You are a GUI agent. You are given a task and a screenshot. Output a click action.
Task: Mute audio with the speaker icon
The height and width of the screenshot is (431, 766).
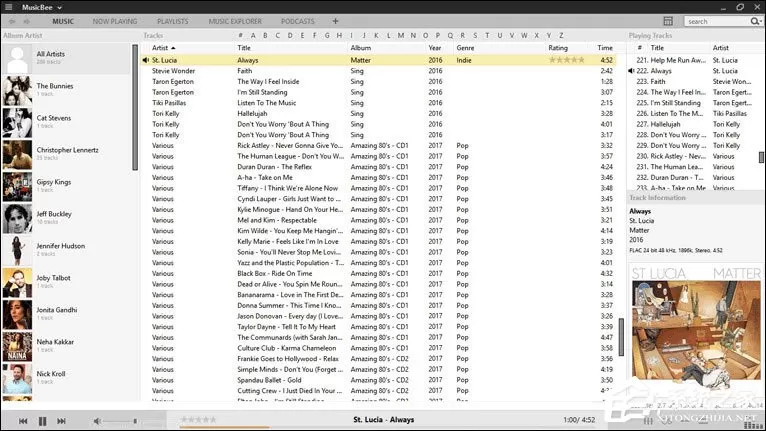click(97, 421)
